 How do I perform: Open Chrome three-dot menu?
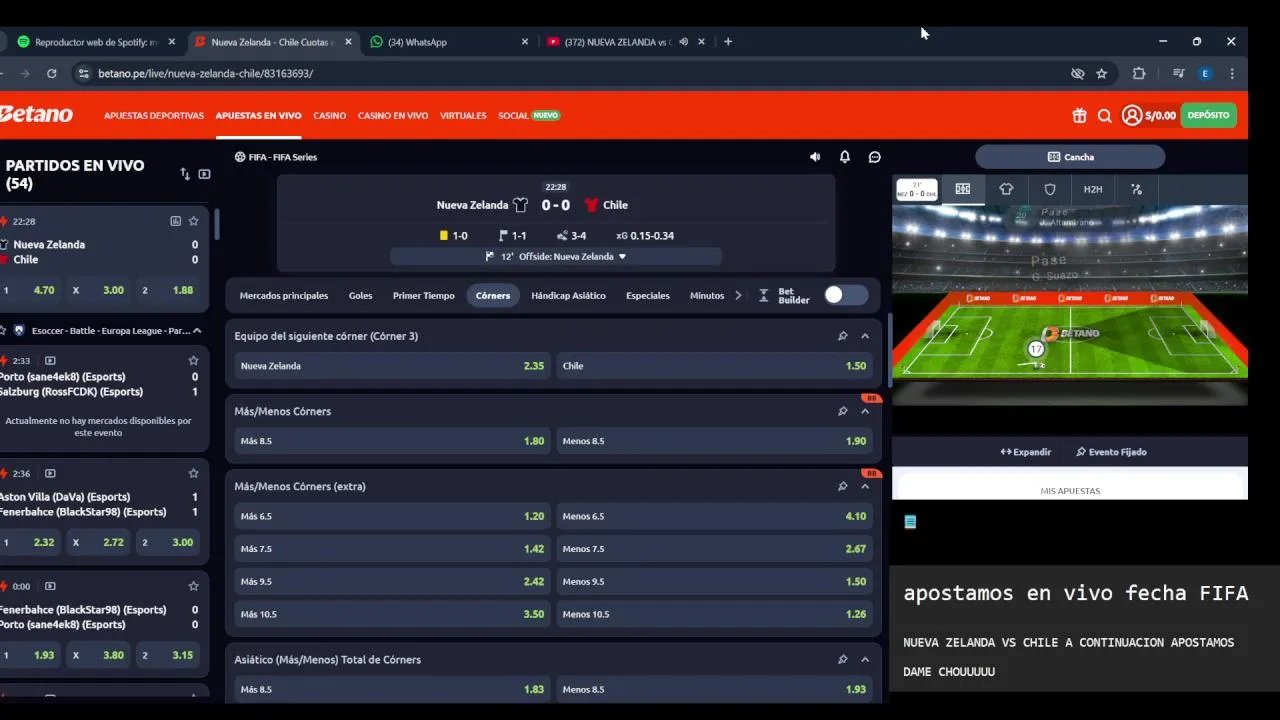1232,73
